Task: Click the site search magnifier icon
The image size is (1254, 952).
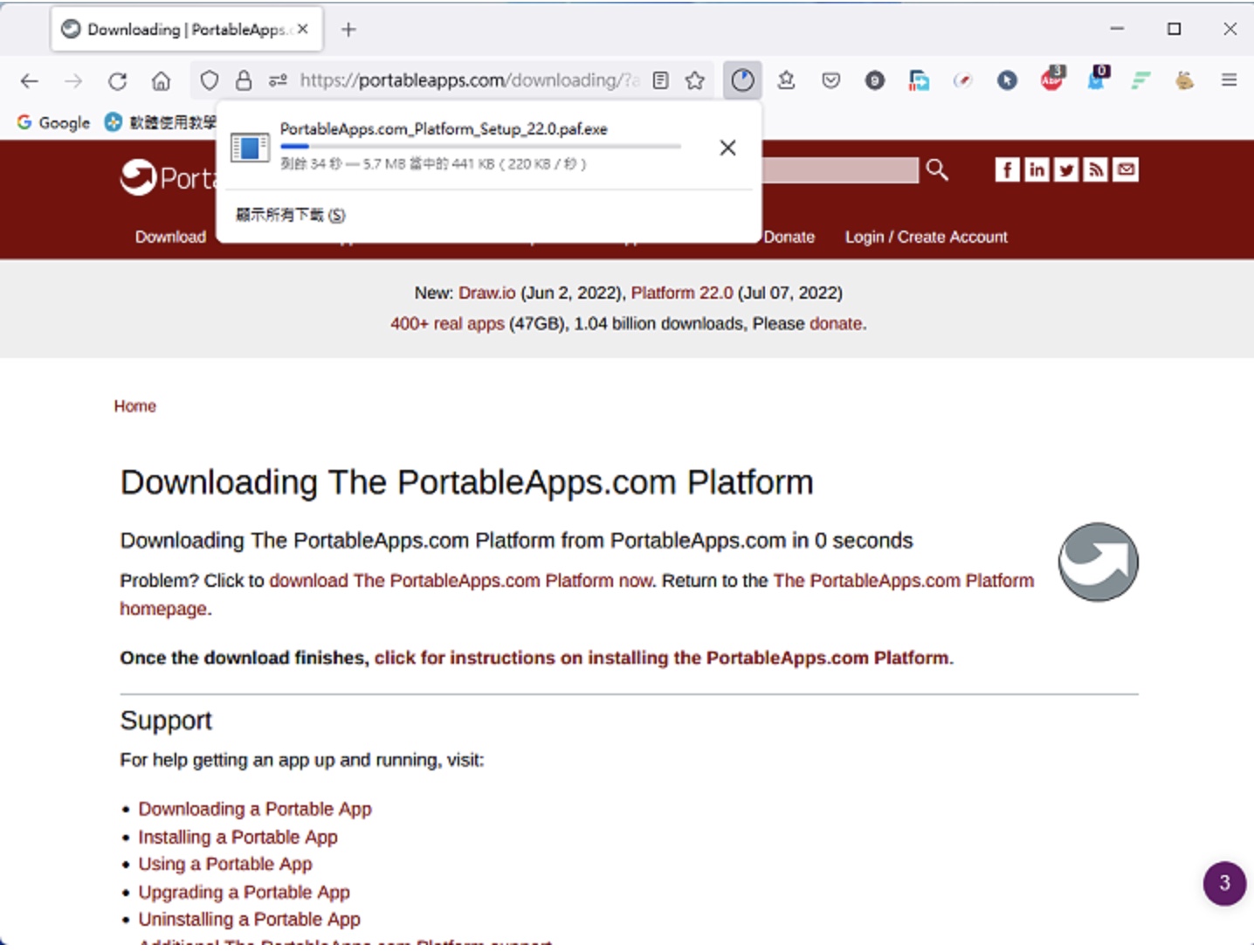Action: [x=937, y=169]
